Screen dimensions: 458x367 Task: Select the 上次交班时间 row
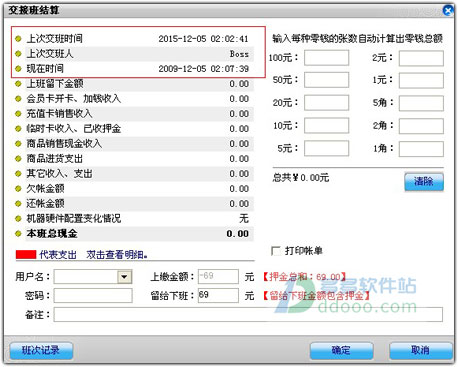pos(134,39)
